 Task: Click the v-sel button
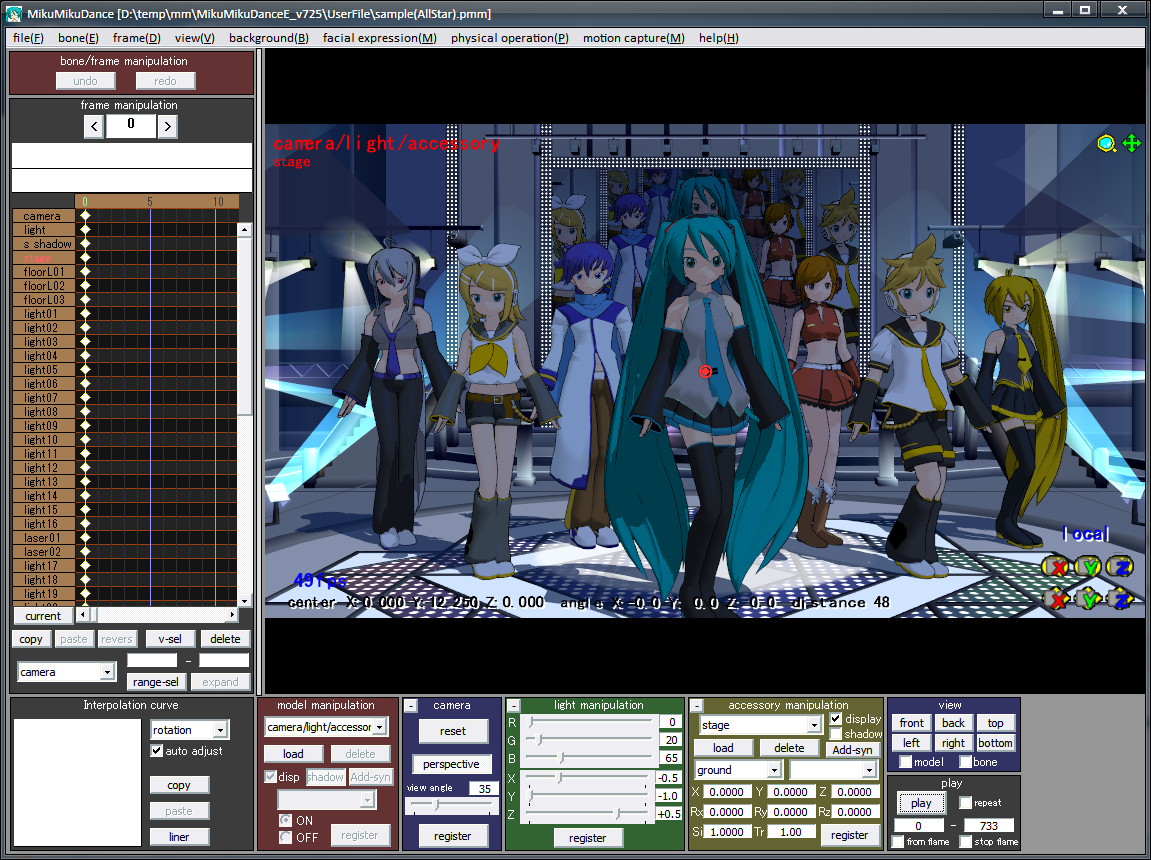170,638
